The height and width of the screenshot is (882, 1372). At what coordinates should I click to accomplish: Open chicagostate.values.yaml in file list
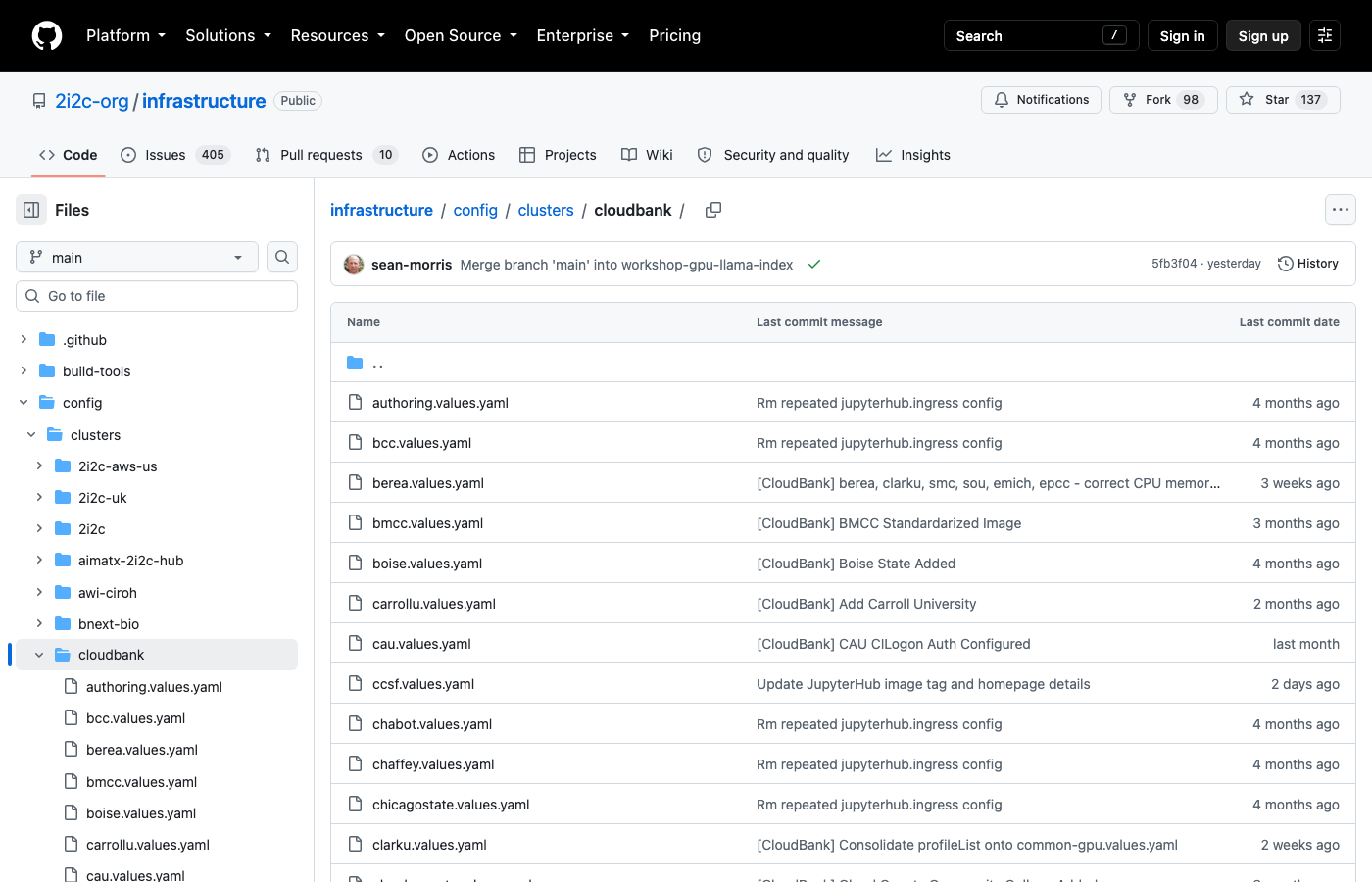[451, 805]
